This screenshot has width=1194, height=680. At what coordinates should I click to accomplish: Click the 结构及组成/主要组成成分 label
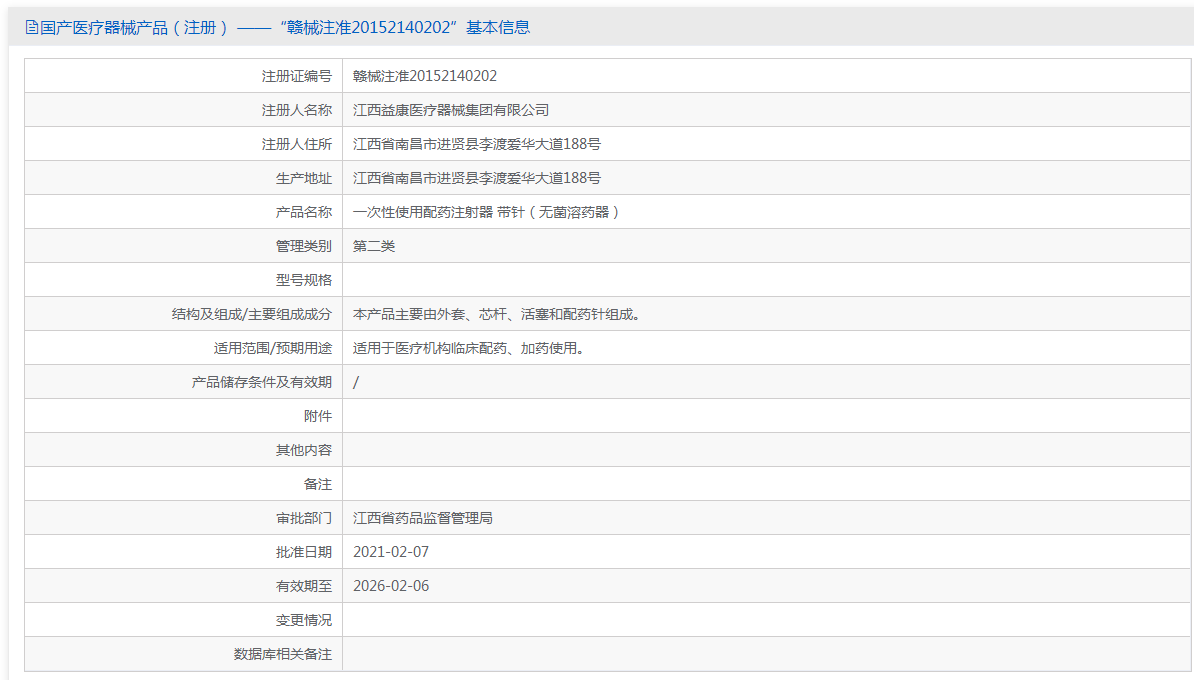coord(252,314)
